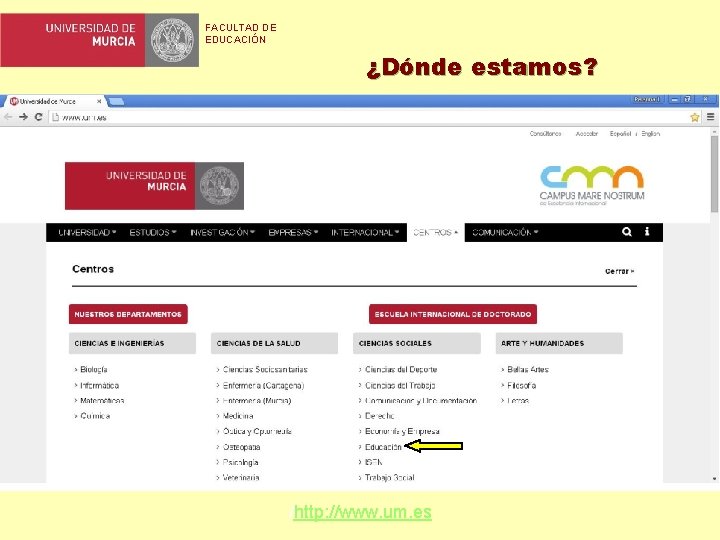Expand the COMUNICACIÓN menu
The height and width of the screenshot is (540, 720).
click(x=505, y=232)
